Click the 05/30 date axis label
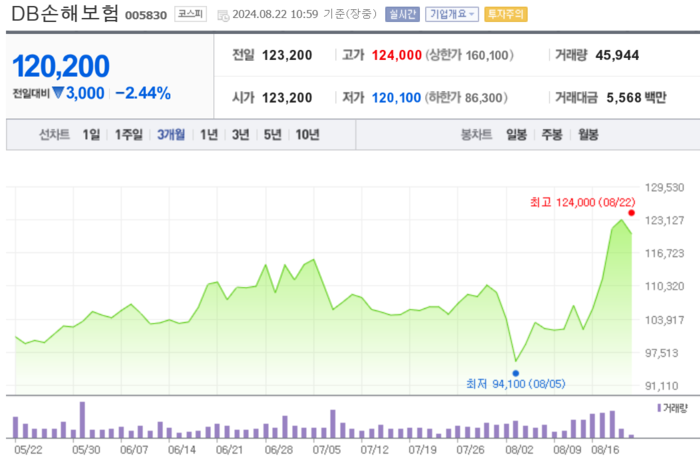Screen dimensions: 700x458 click(86, 450)
